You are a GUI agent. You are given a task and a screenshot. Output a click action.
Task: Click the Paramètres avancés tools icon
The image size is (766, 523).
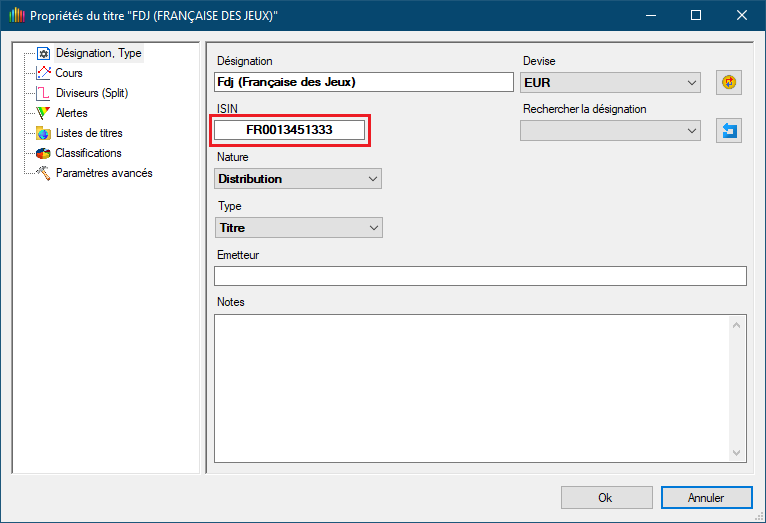point(43,173)
